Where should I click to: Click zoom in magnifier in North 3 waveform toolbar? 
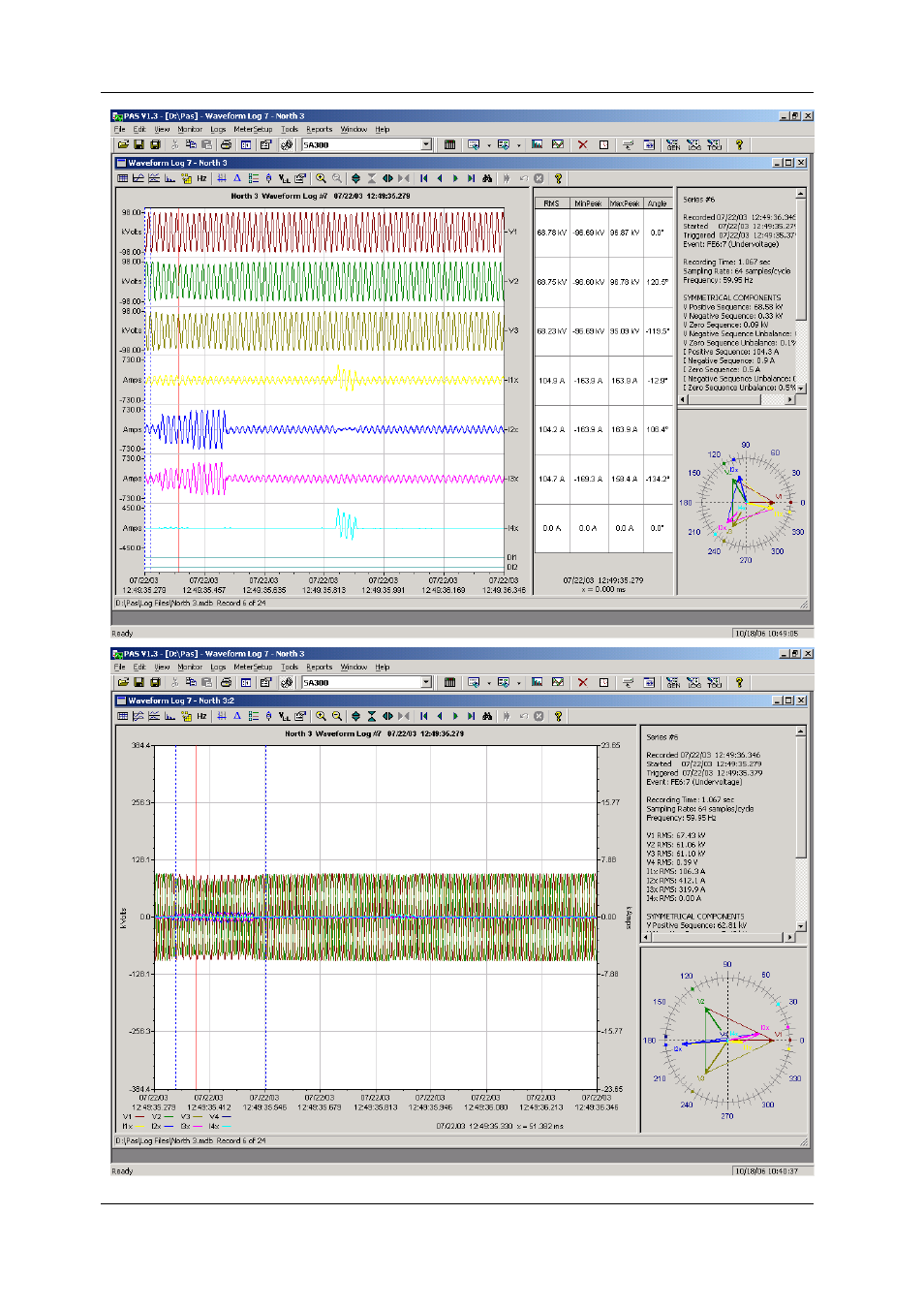(321, 178)
